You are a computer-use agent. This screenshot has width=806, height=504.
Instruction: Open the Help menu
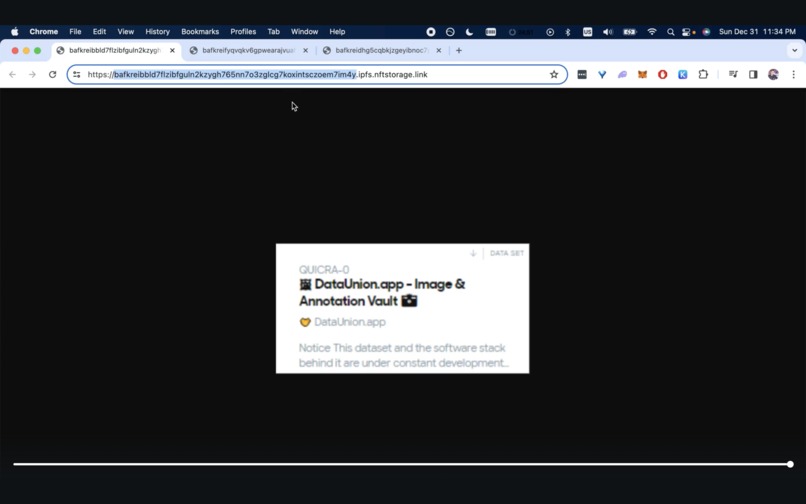pyautogui.click(x=337, y=32)
